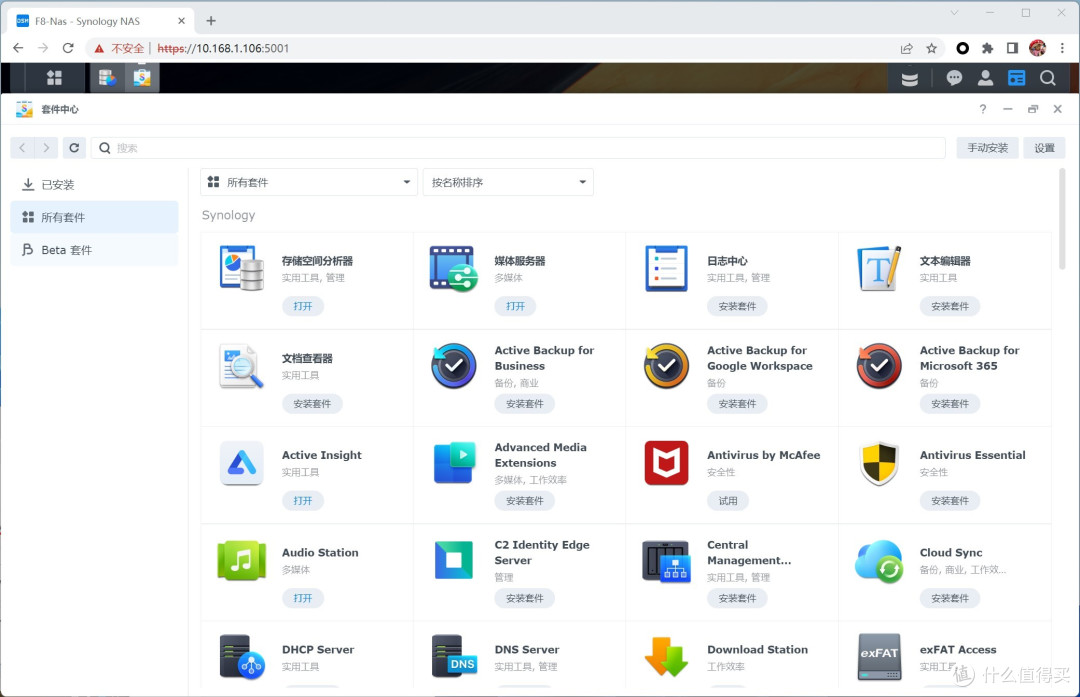Install 日志中心 via 安装套件 button
This screenshot has height=697, width=1080.
click(x=737, y=306)
